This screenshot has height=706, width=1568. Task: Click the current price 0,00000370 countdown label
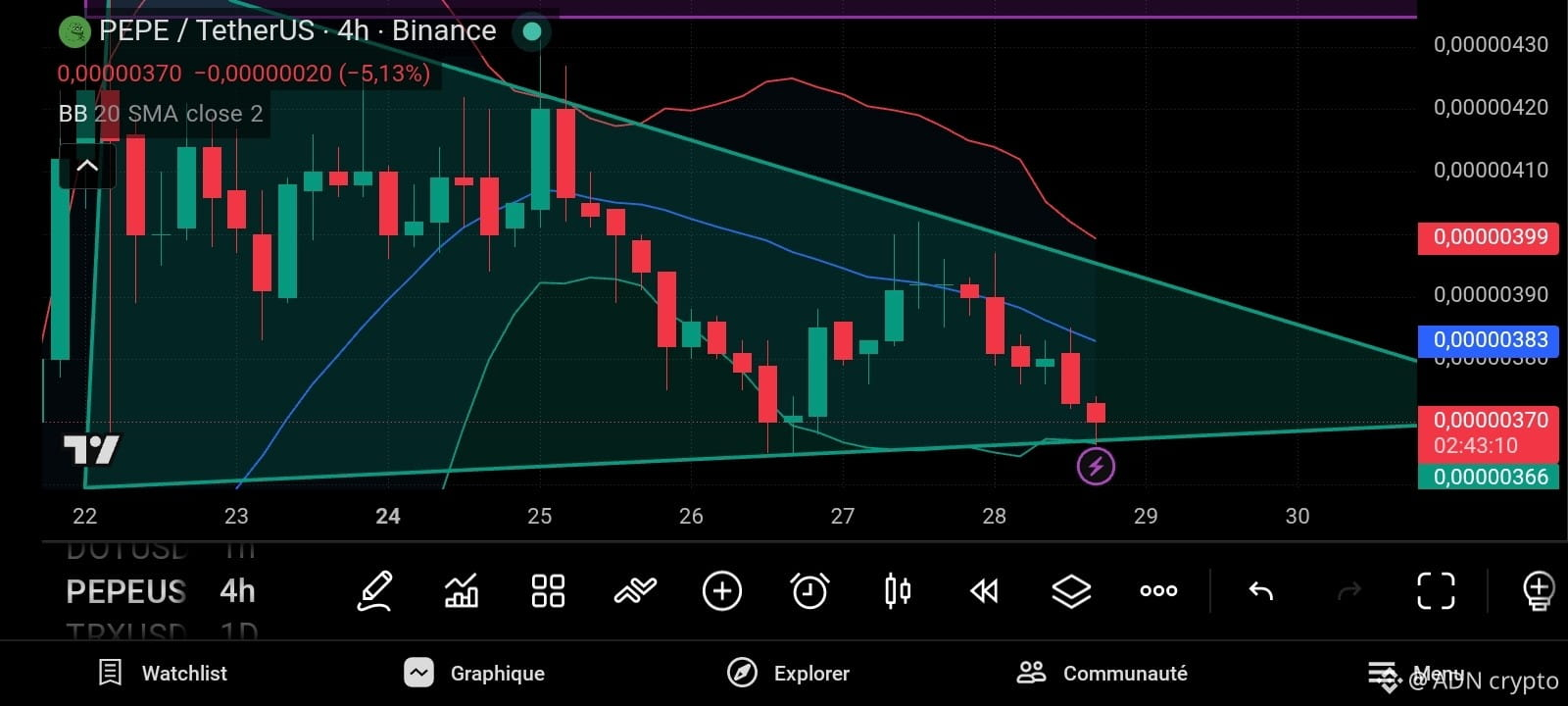[1490, 432]
